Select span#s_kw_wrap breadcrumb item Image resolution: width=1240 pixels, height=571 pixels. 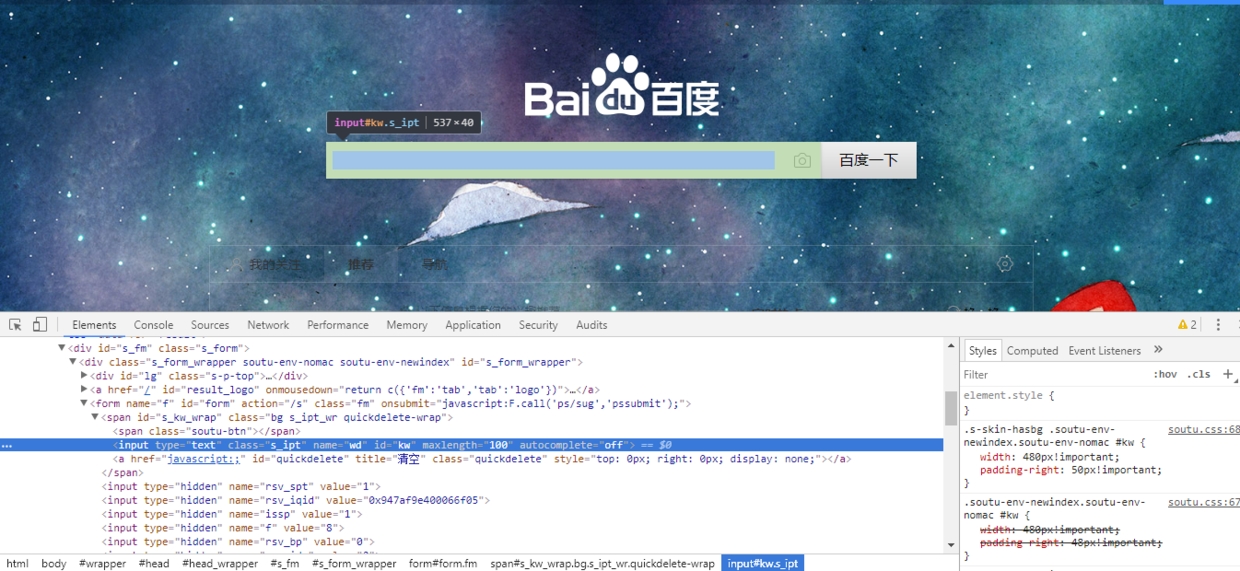click(602, 563)
